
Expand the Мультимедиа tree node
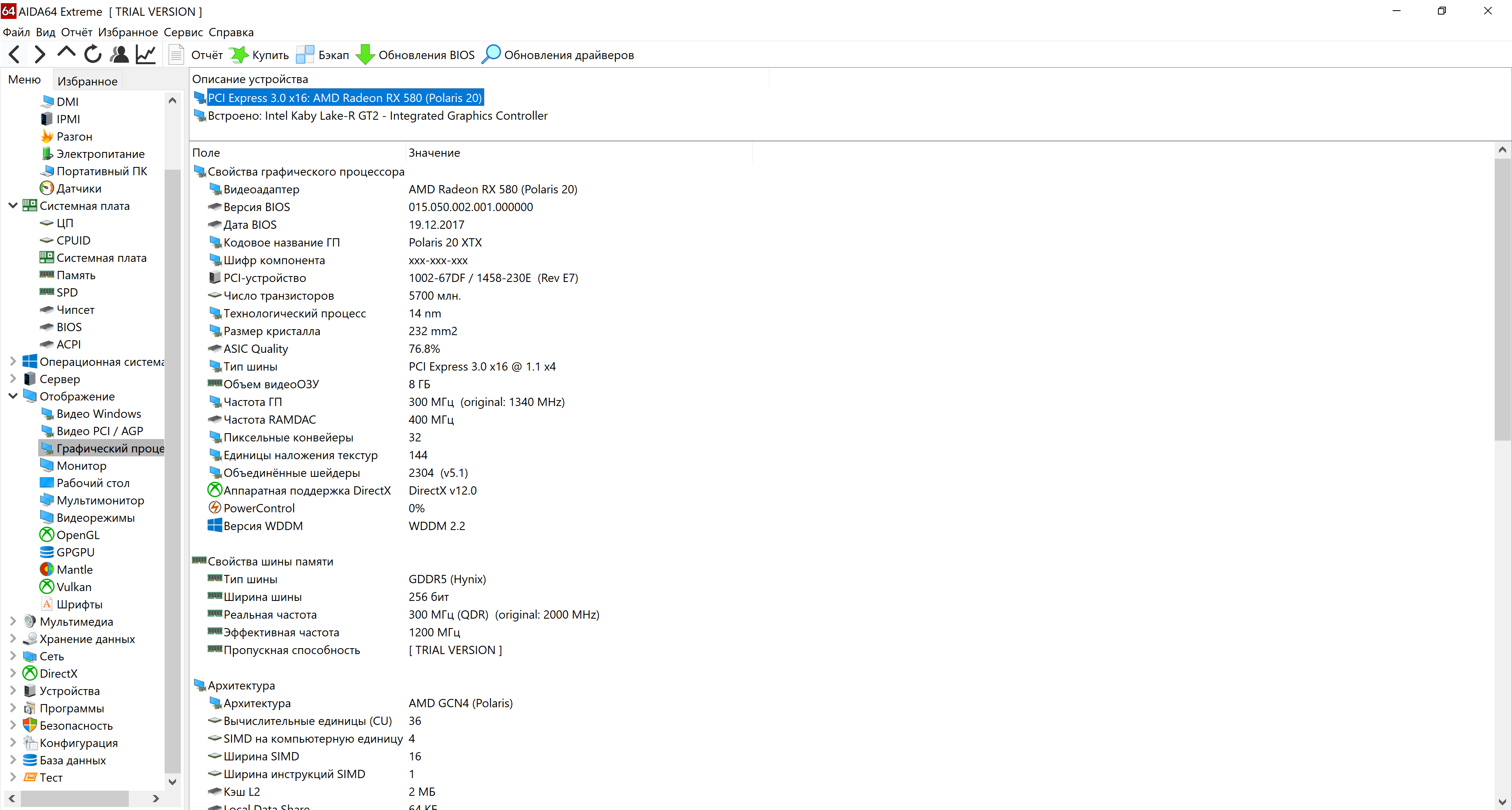pos(13,621)
